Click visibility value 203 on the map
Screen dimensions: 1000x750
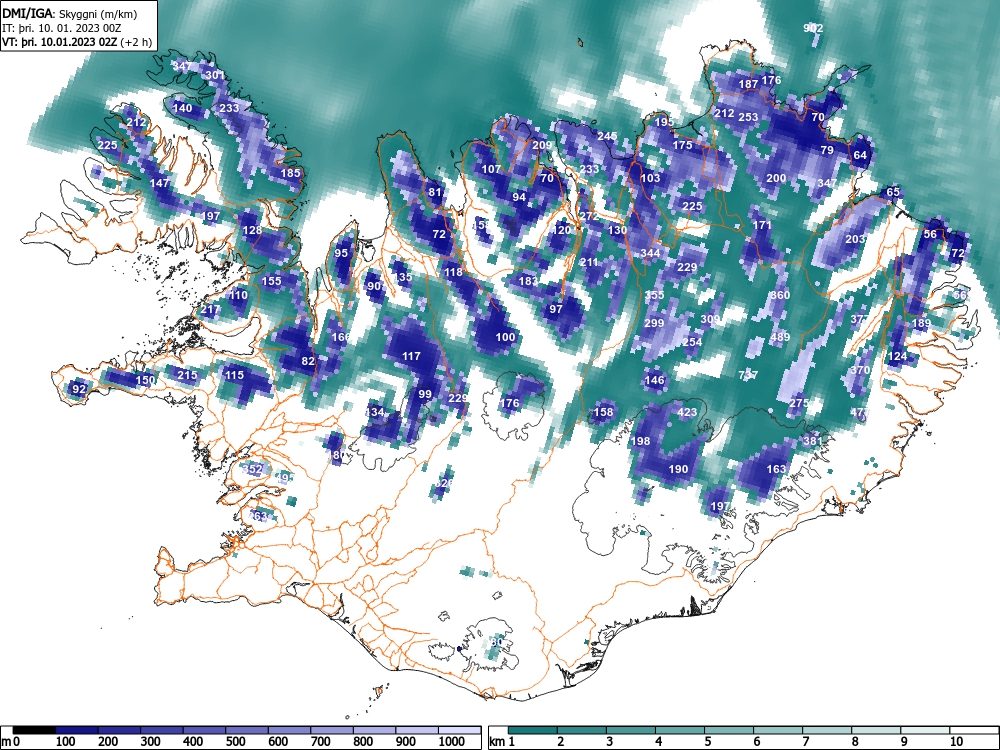pyautogui.click(x=855, y=239)
